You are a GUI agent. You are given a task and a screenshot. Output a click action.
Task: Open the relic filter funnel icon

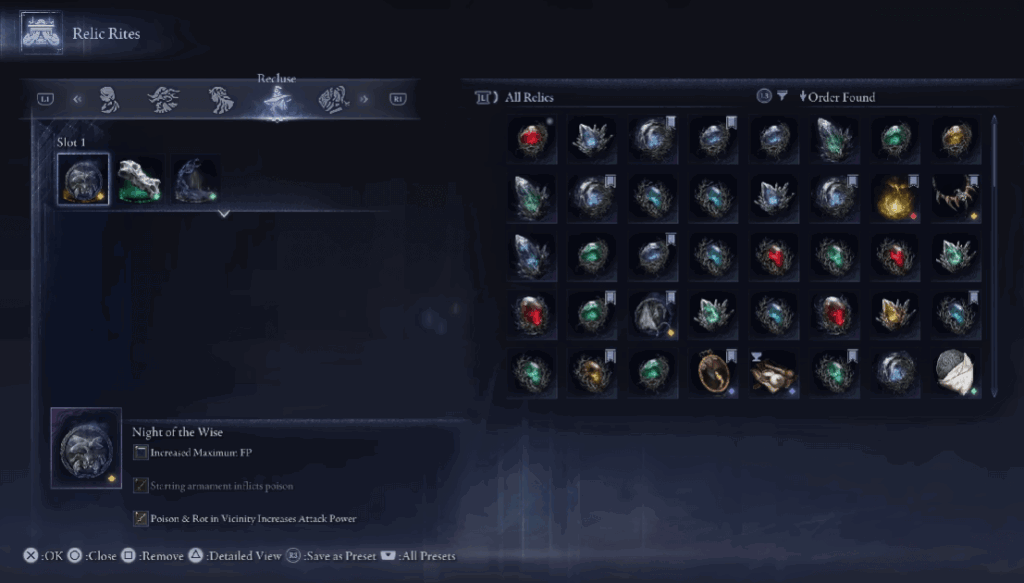[782, 96]
